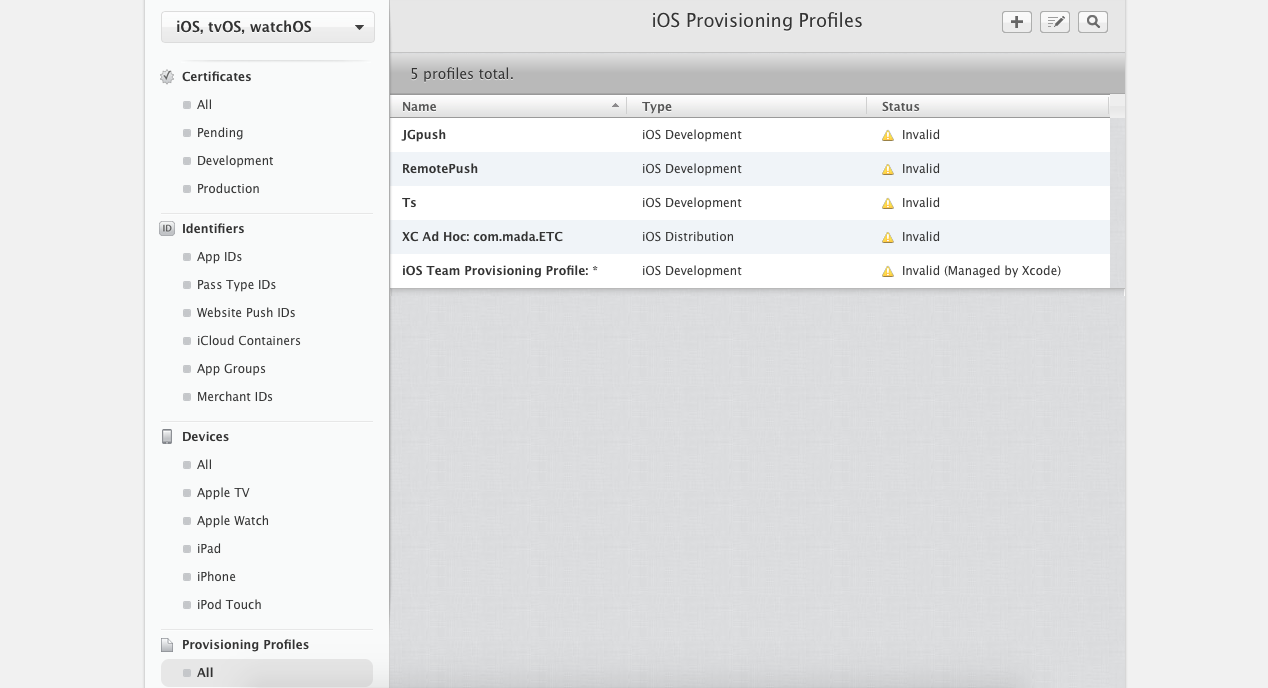Click the plus icon to add profile
Viewport: 1268px width, 688px height.
(1016, 22)
